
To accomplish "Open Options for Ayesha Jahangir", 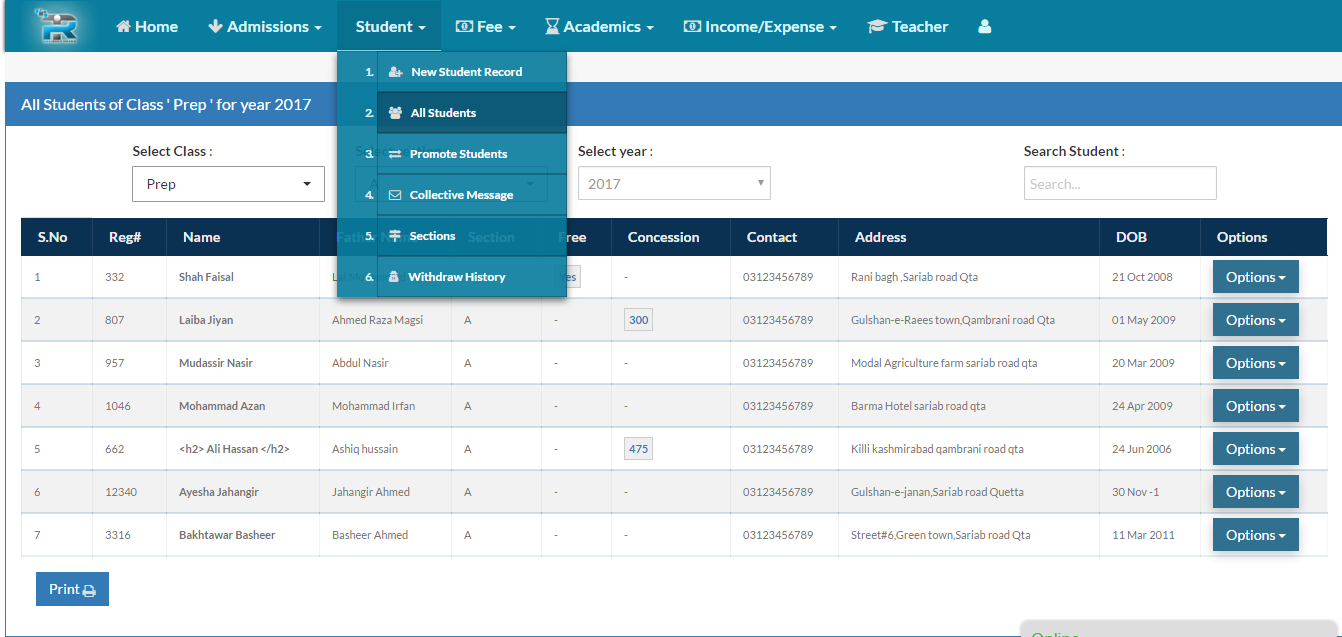I will [x=1256, y=492].
